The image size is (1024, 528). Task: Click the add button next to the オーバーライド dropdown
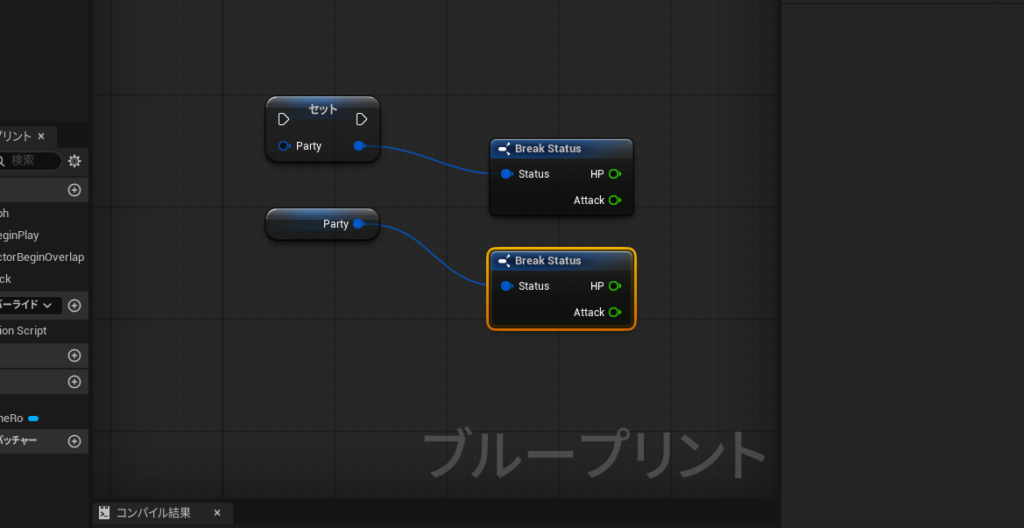pyautogui.click(x=74, y=305)
